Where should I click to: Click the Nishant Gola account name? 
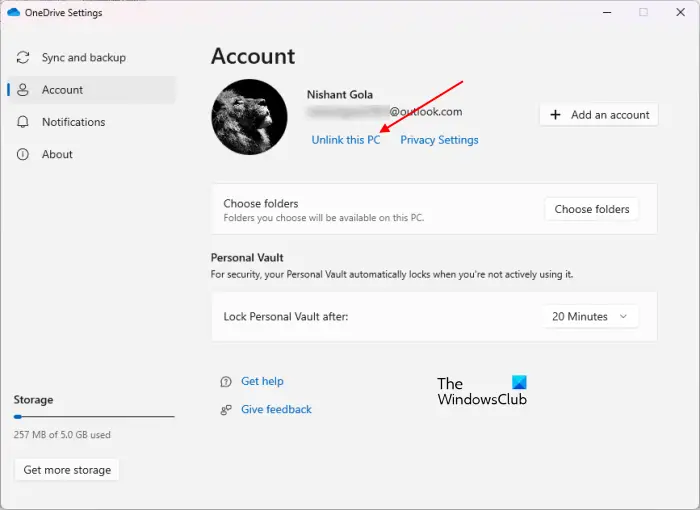point(340,95)
